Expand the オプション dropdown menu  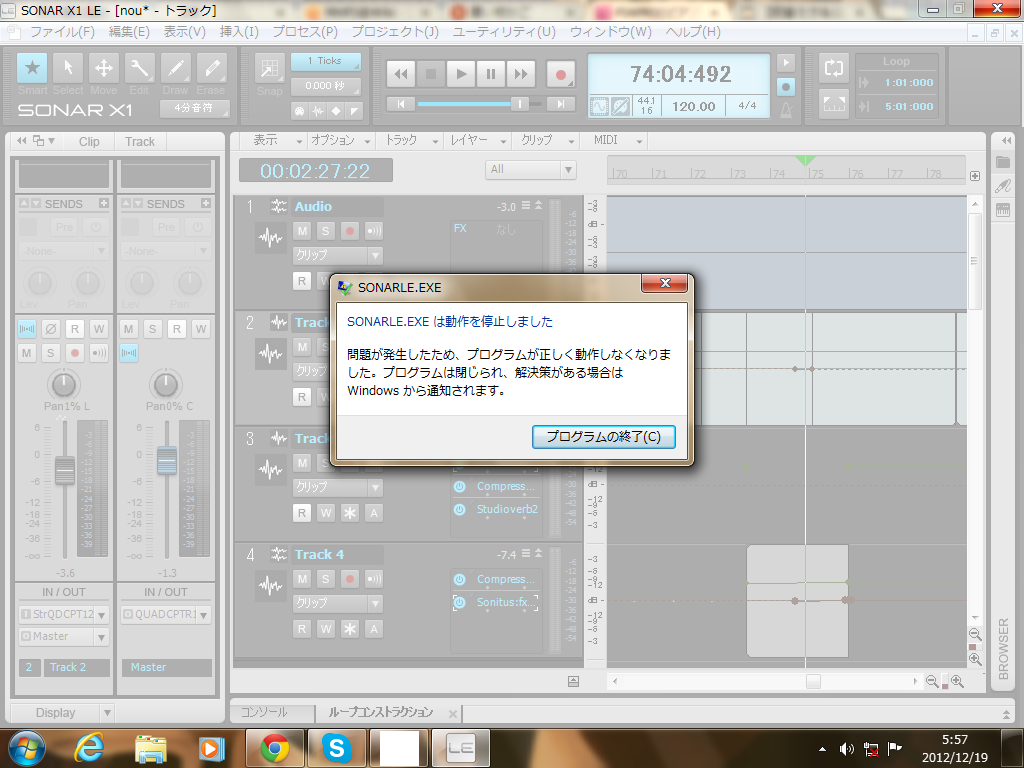pos(340,140)
